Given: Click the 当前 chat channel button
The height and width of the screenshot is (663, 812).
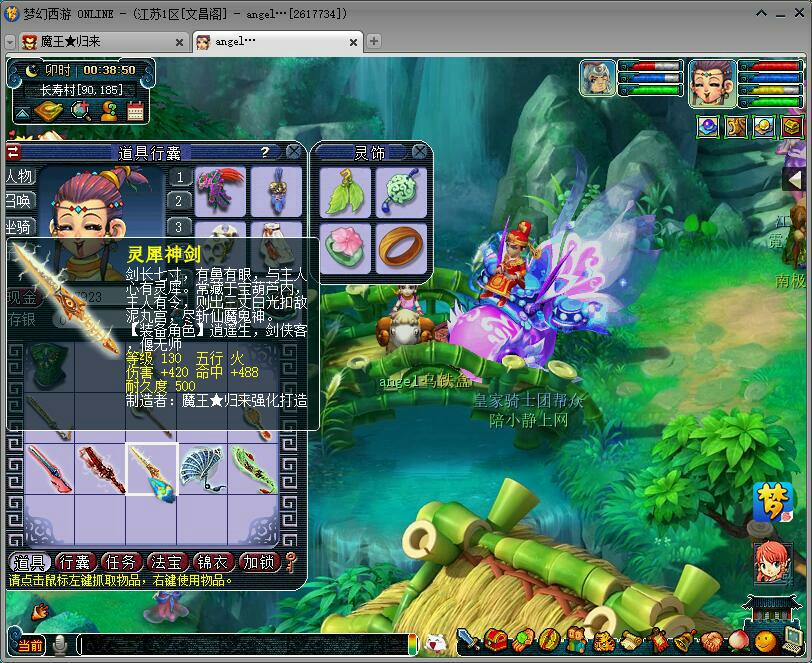Looking at the screenshot, I should [x=30, y=645].
